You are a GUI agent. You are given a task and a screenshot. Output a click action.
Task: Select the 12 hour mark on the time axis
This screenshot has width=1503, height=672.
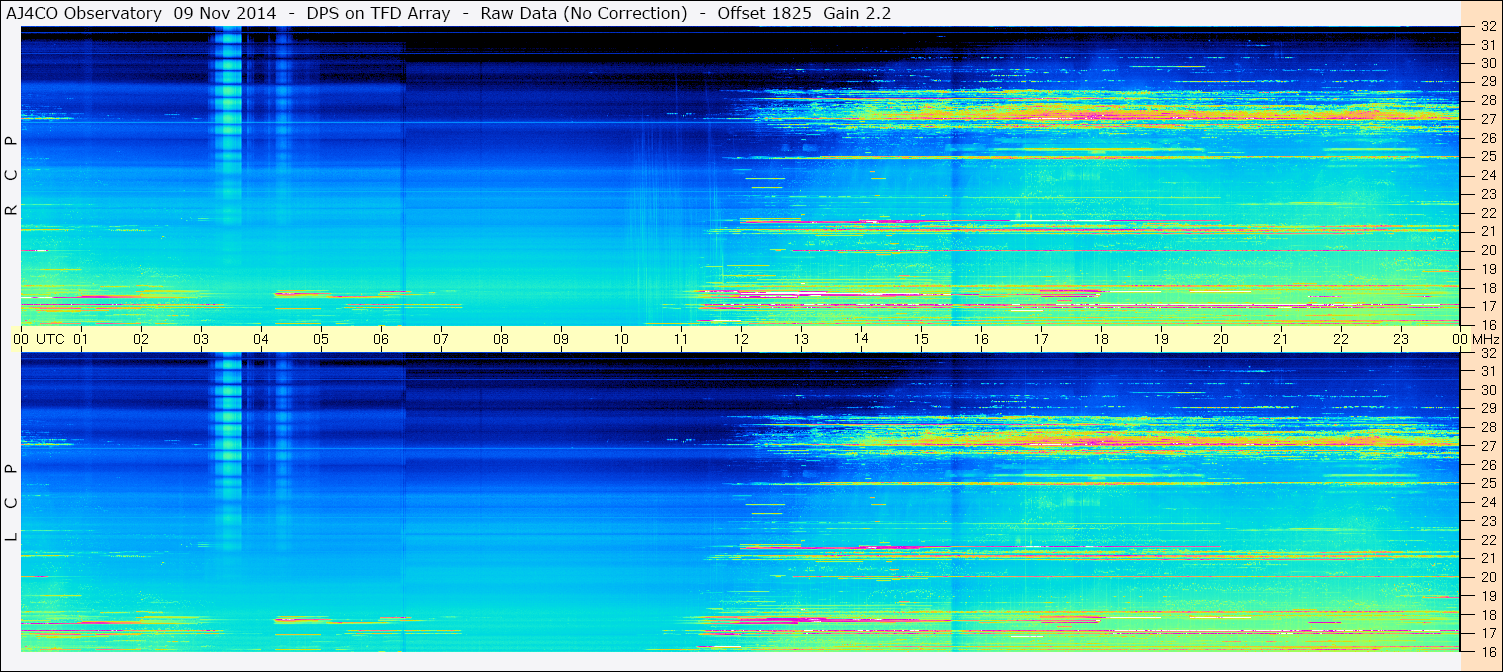[741, 339]
